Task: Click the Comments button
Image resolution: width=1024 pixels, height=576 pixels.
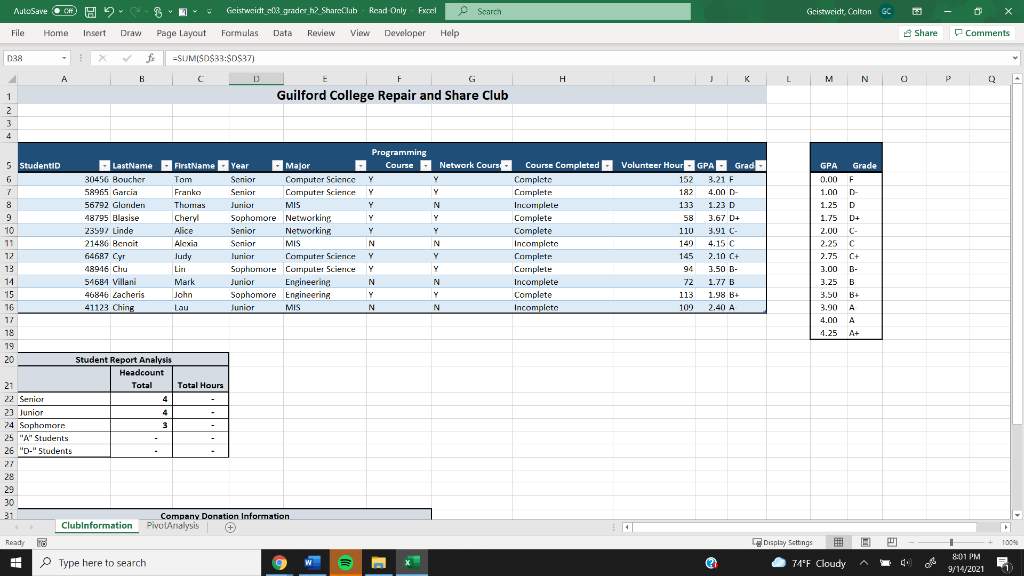Action: coord(981,33)
